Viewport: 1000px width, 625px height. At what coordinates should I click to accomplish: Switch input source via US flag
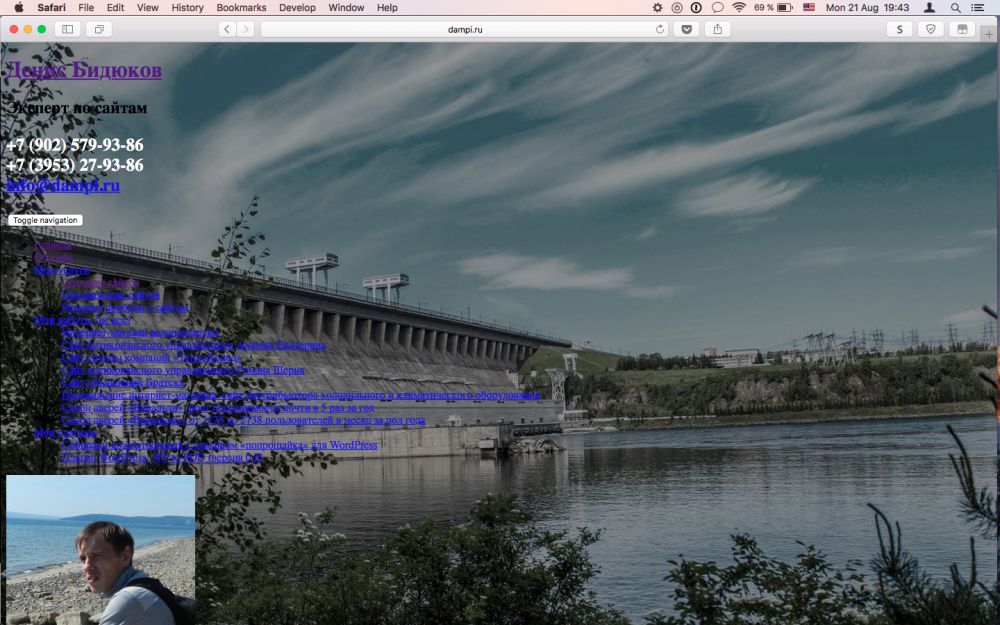(809, 8)
